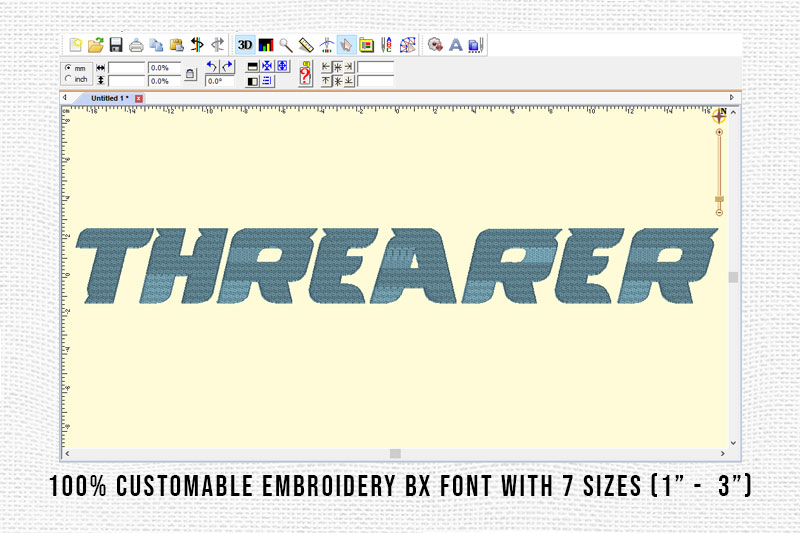Select the inch units radio button

(68, 79)
